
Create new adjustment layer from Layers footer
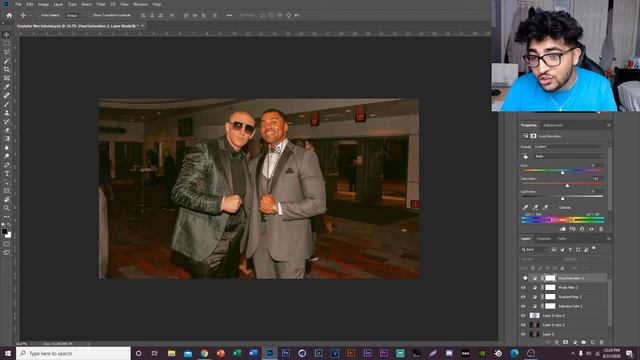(x=575, y=342)
